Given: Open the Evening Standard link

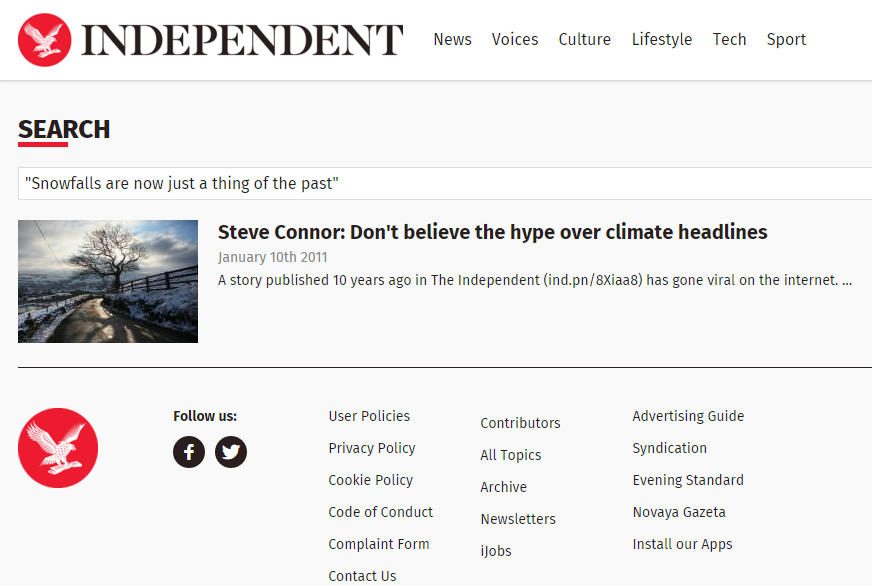Looking at the screenshot, I should point(688,480).
